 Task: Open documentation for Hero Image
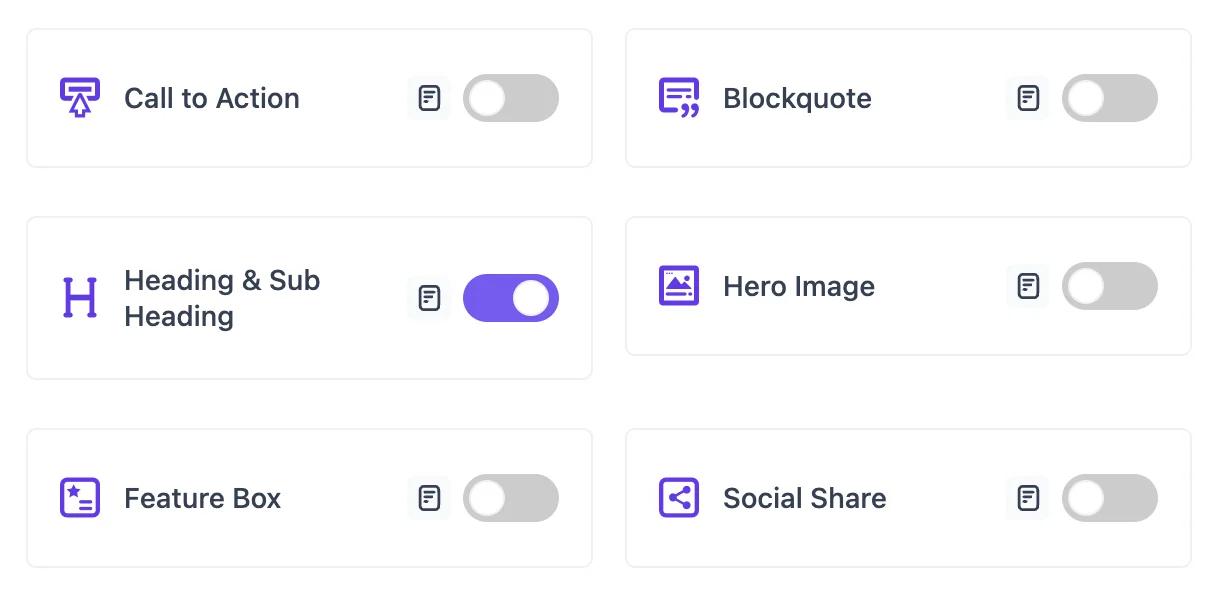pyautogui.click(x=1027, y=286)
